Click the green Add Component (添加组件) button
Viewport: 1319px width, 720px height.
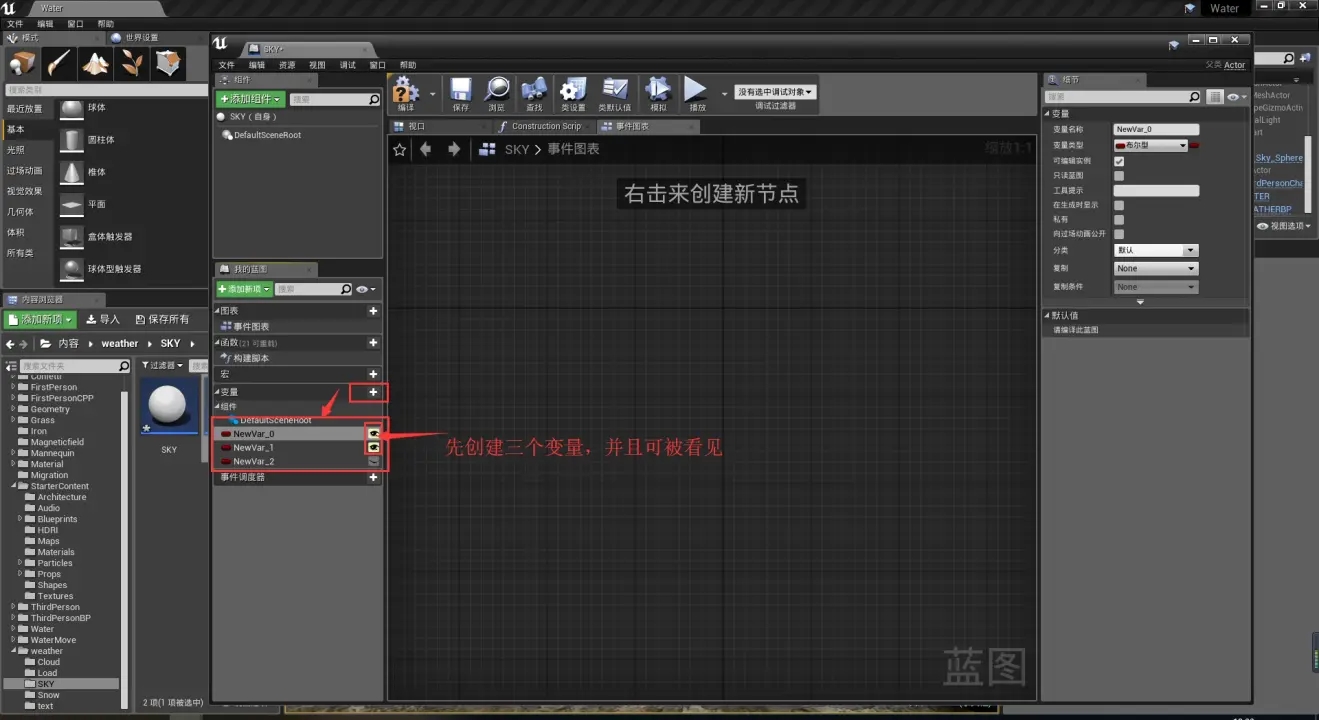point(251,99)
